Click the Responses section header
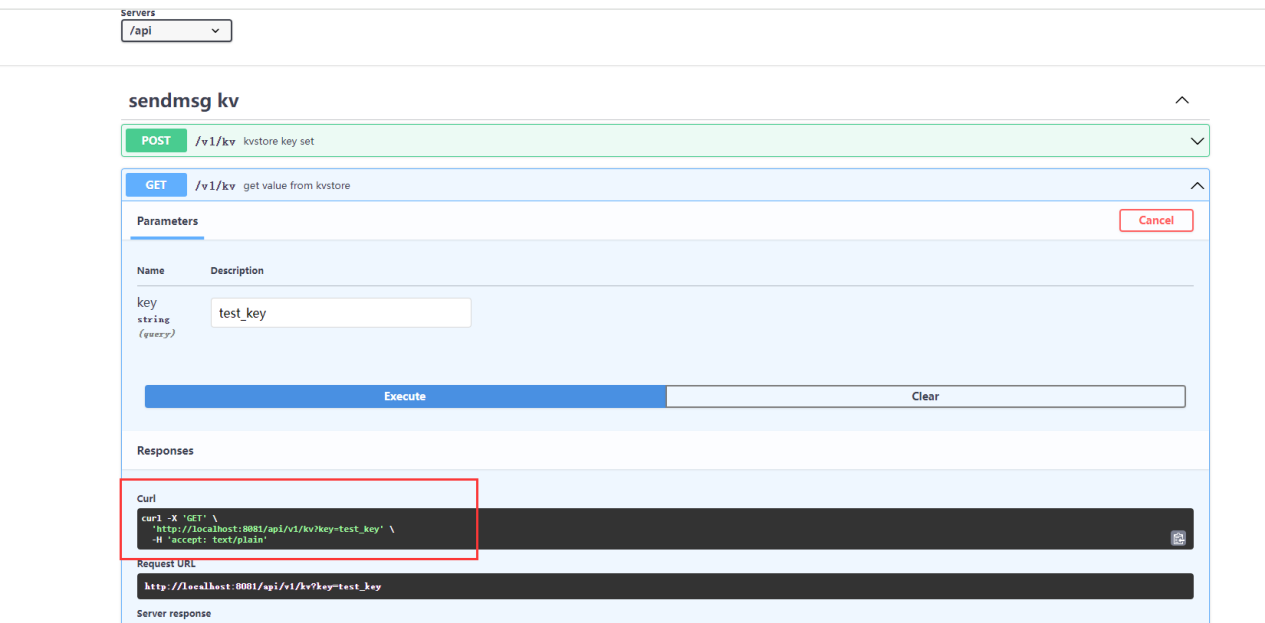The image size is (1265, 623). click(x=165, y=451)
